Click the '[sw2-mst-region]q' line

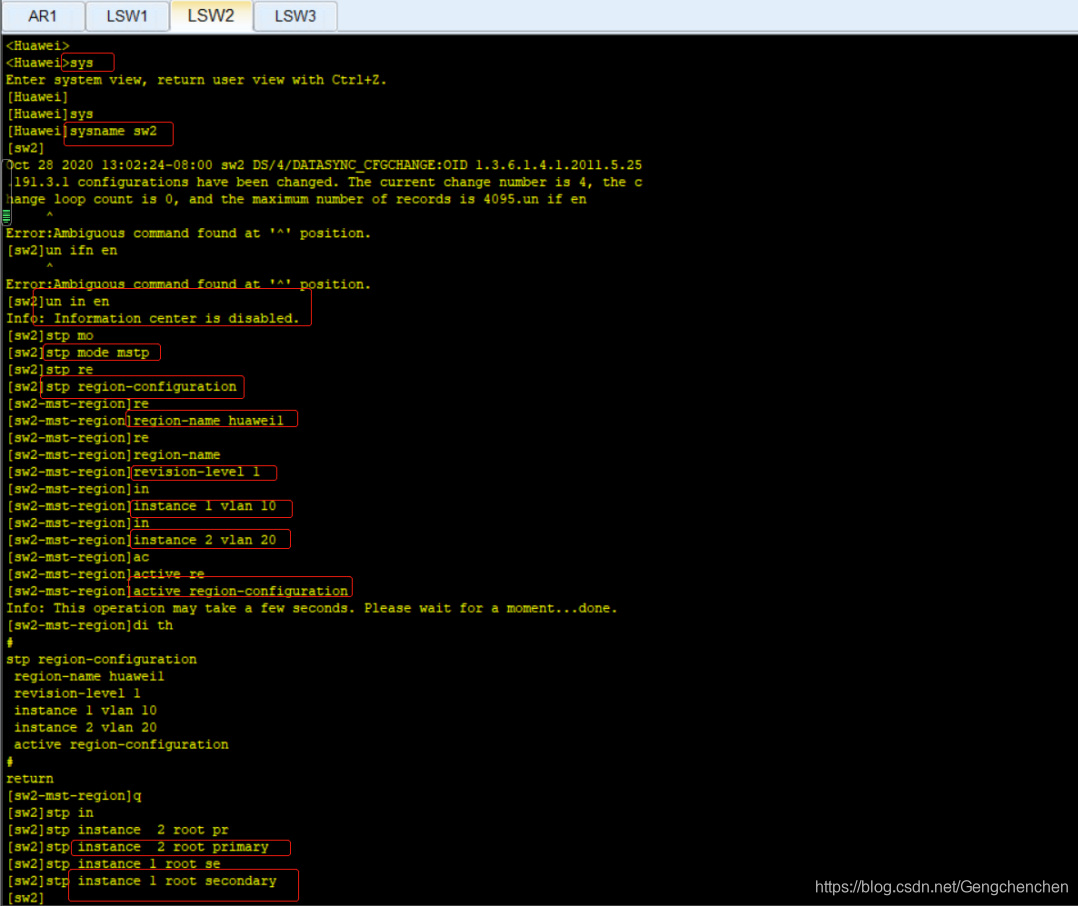point(74,796)
